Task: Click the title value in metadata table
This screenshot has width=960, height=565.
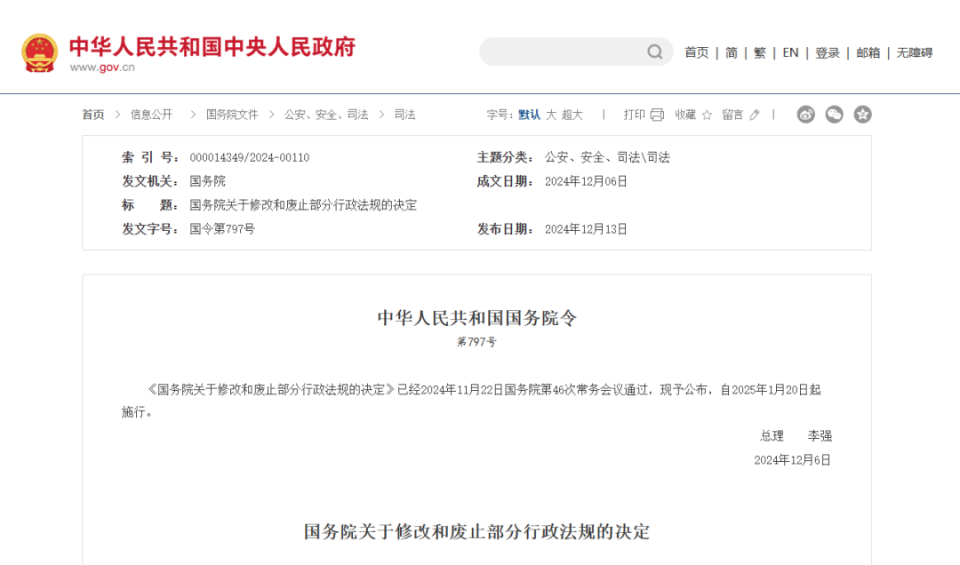Action: (x=303, y=205)
